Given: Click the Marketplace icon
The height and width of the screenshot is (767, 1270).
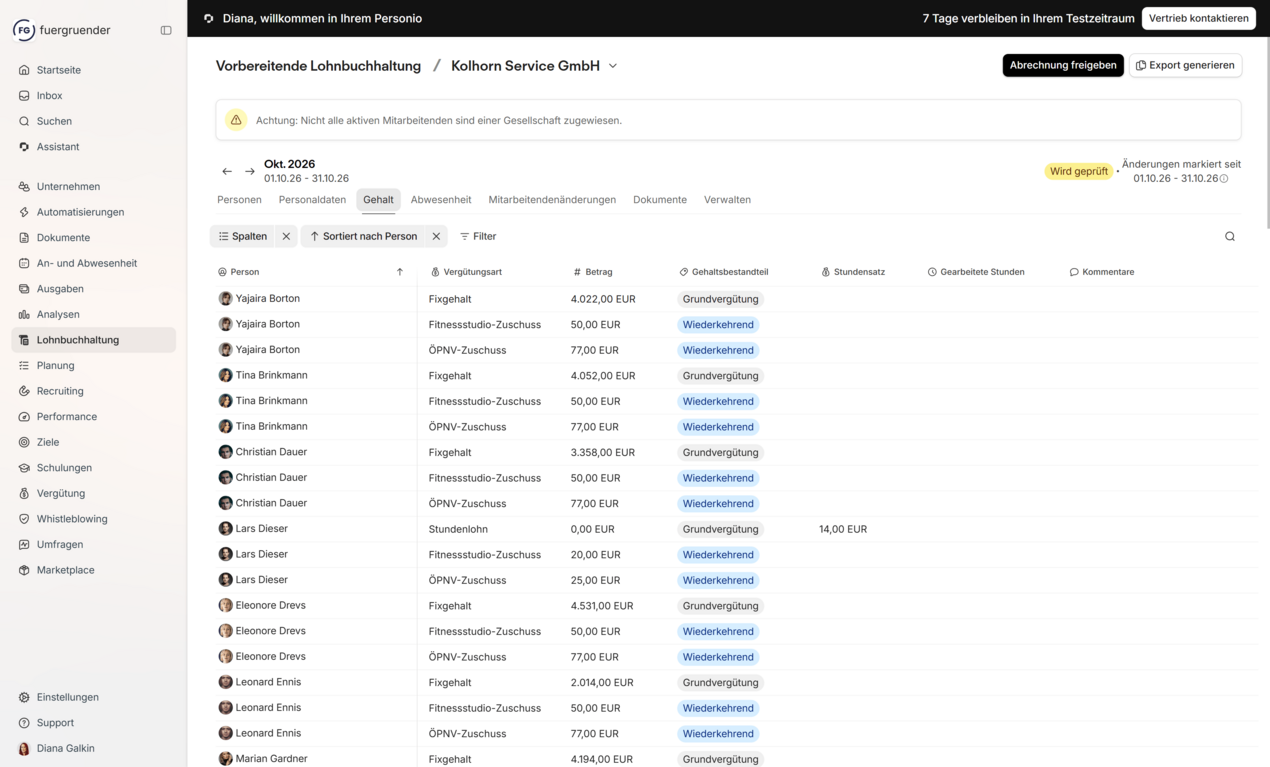Looking at the screenshot, I should [x=24, y=570].
